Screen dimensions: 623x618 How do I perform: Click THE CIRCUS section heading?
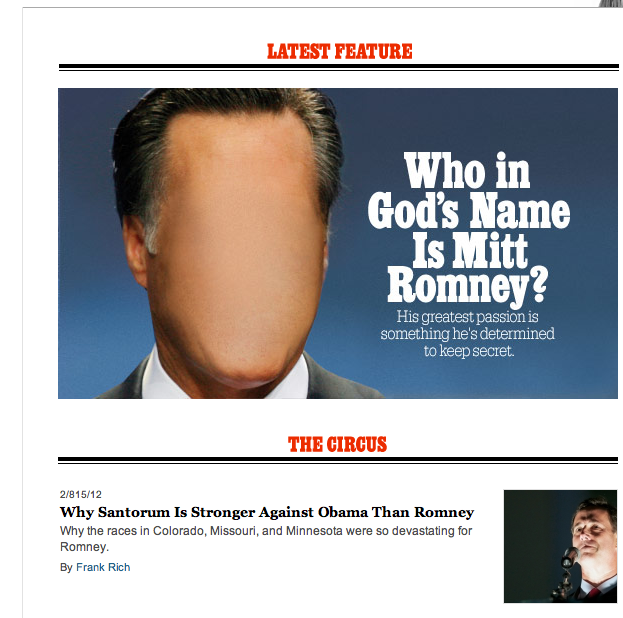(337, 444)
